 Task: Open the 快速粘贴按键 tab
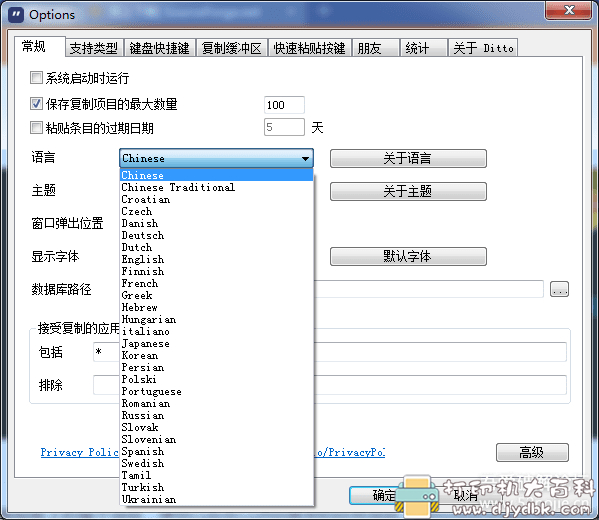click(x=309, y=48)
